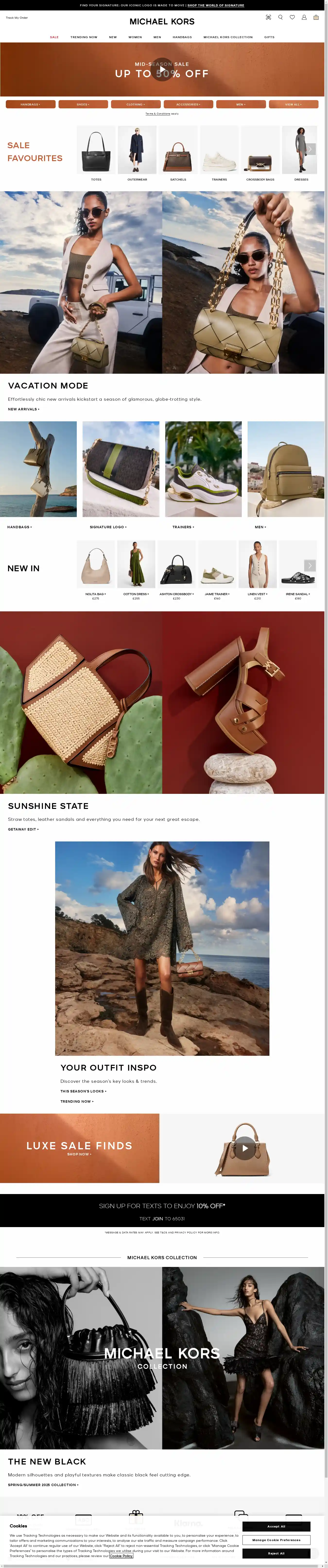Open the account profile icon
Screen dimensions: 328x1568
304,17
